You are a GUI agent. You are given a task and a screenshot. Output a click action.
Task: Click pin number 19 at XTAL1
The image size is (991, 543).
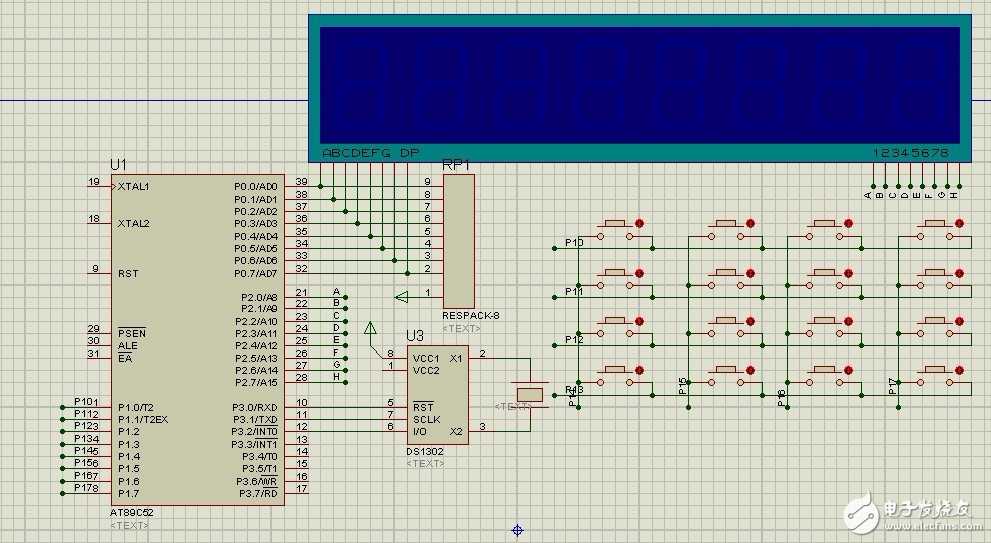[x=94, y=182]
